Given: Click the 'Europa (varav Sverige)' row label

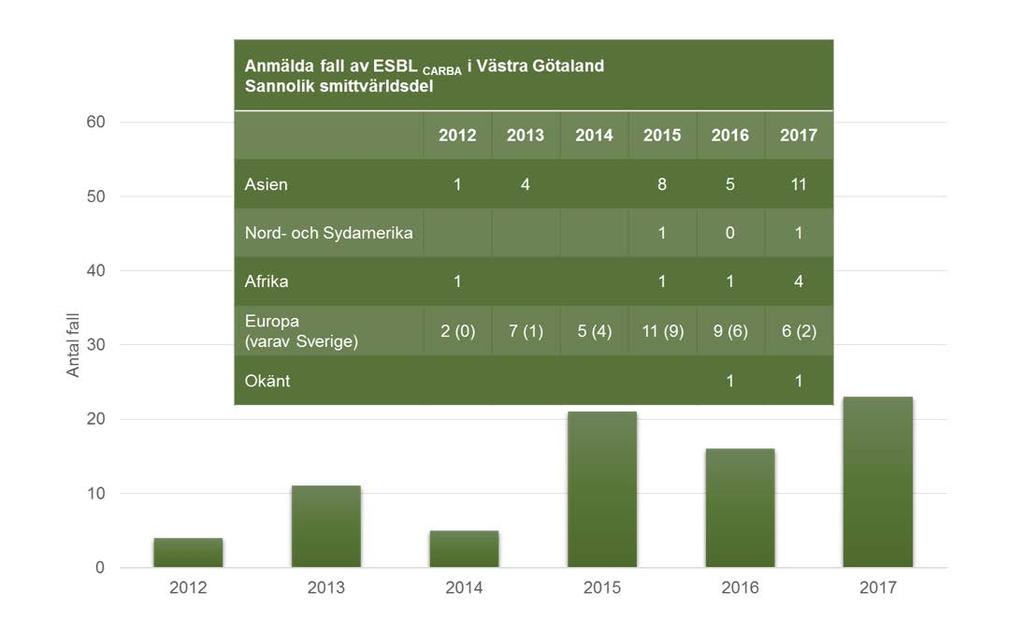Looking at the screenshot, I should pos(301,331).
